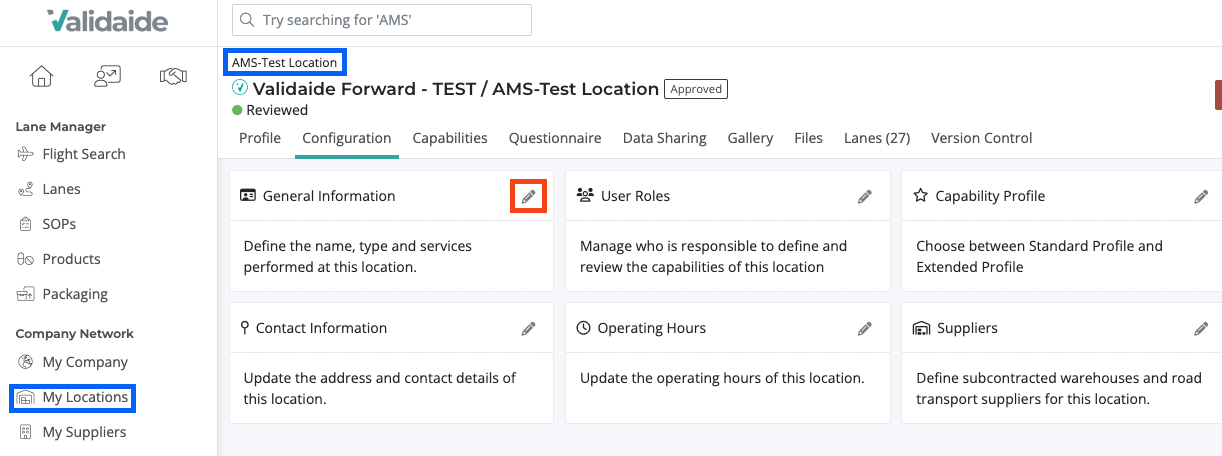This screenshot has height=456, width=1222.
Task: Click the Approved status badge
Action: (x=696, y=89)
